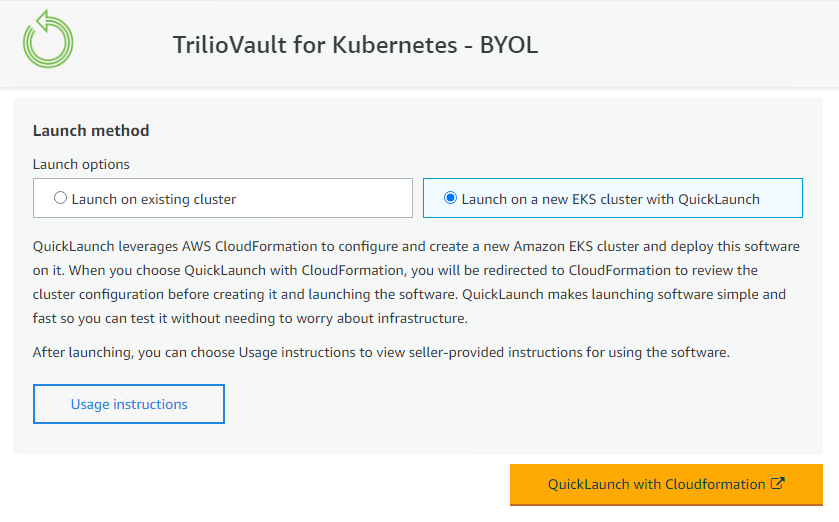This screenshot has height=522, width=839.
Task: Select the new EKS cluster QuickLaunch radio button
Action: coord(450,199)
